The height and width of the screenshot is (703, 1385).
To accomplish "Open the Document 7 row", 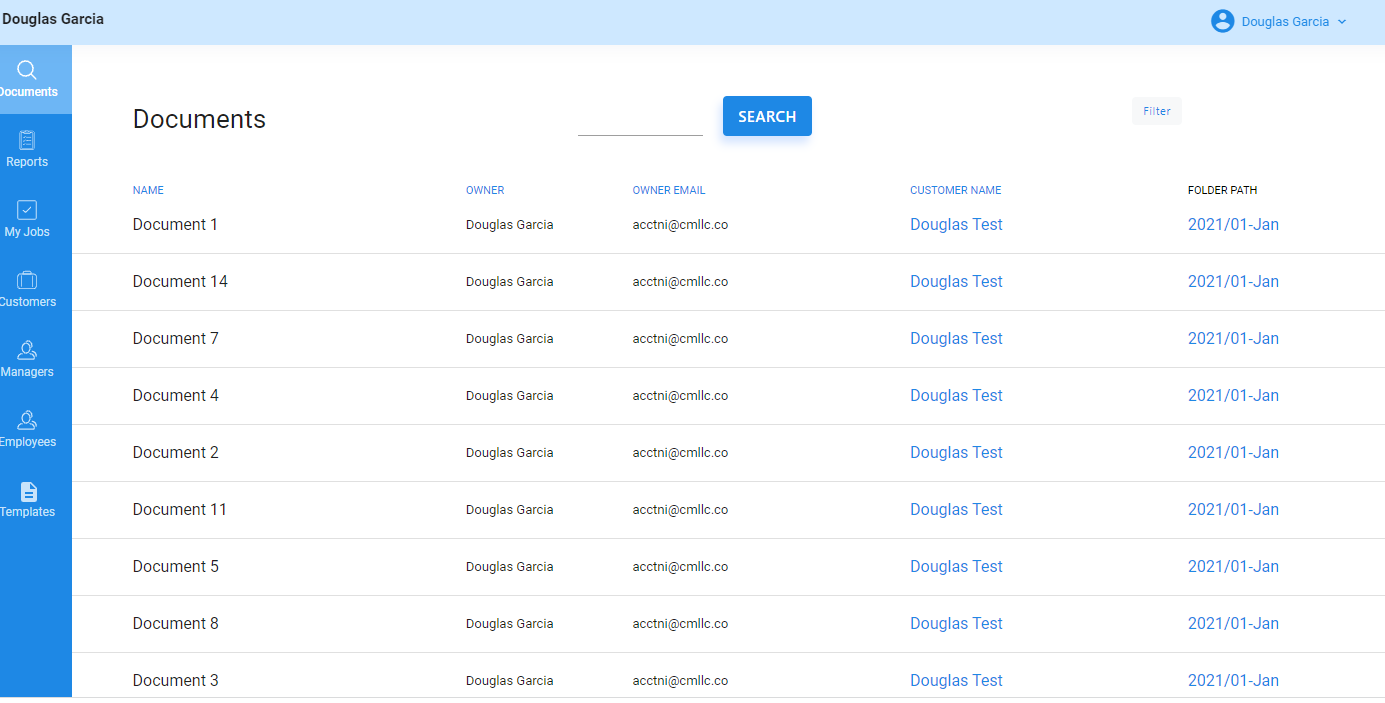I will pyautogui.click(x=176, y=339).
